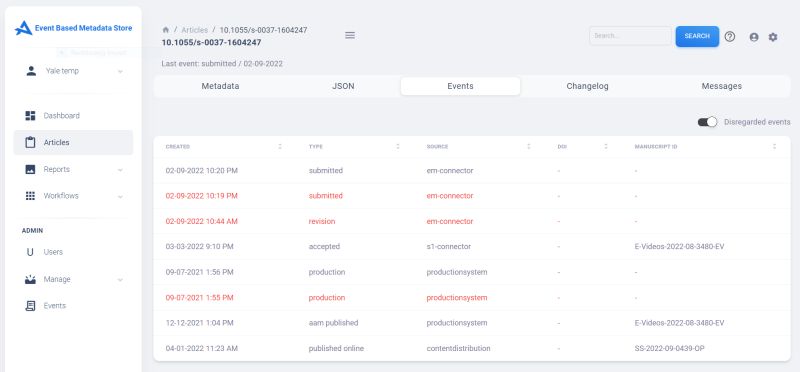Select the Events tab

(460, 86)
